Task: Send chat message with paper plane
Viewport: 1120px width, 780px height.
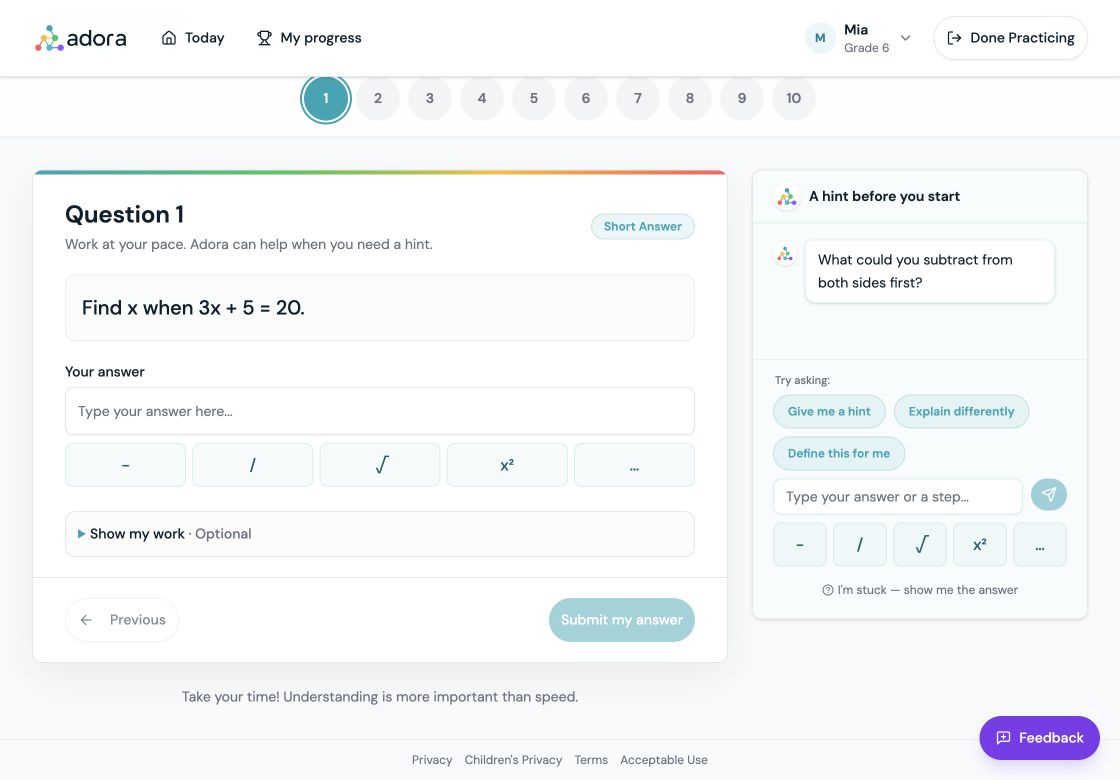Action: (1049, 494)
